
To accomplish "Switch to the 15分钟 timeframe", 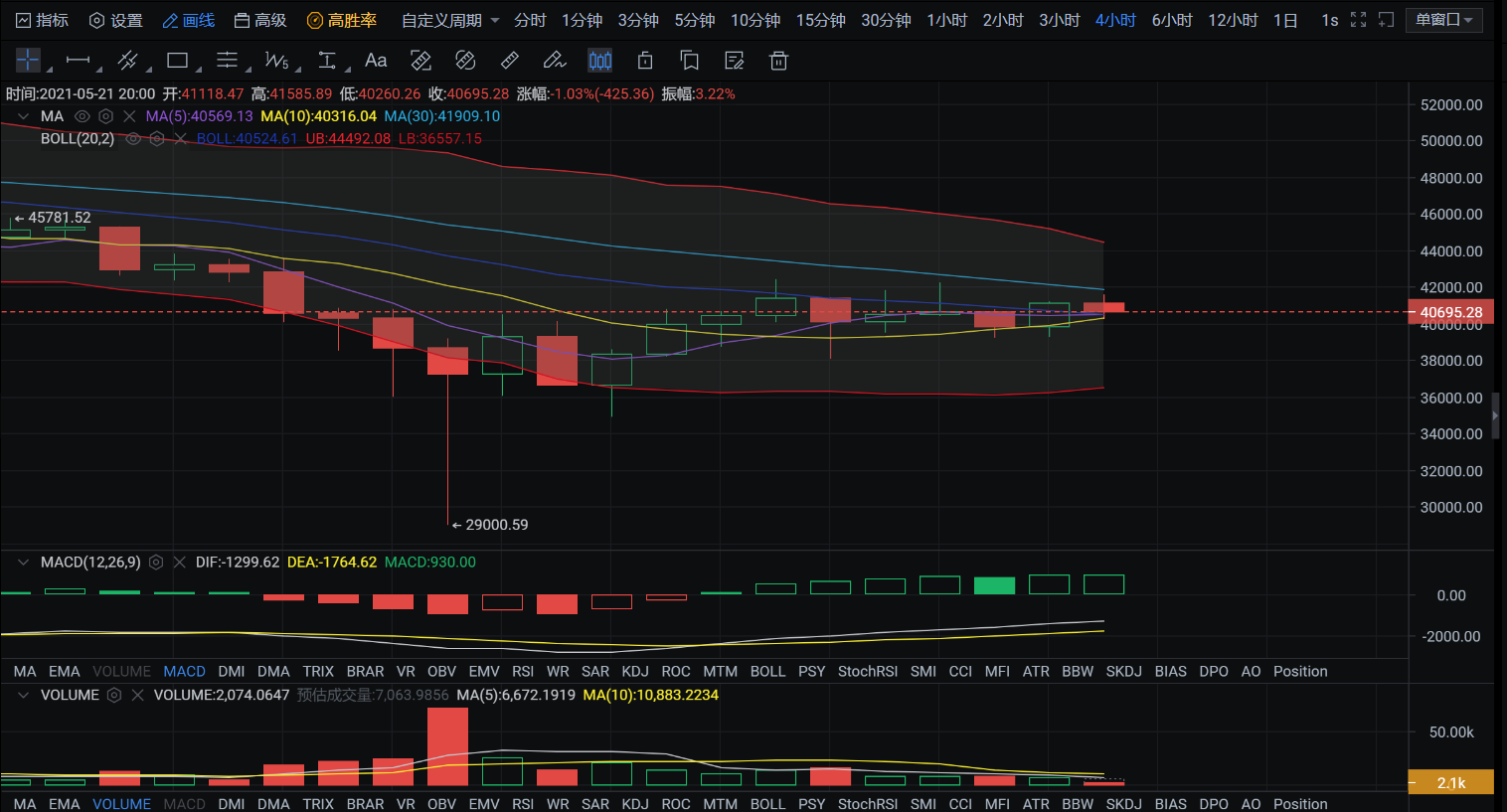I will pyautogui.click(x=821, y=20).
